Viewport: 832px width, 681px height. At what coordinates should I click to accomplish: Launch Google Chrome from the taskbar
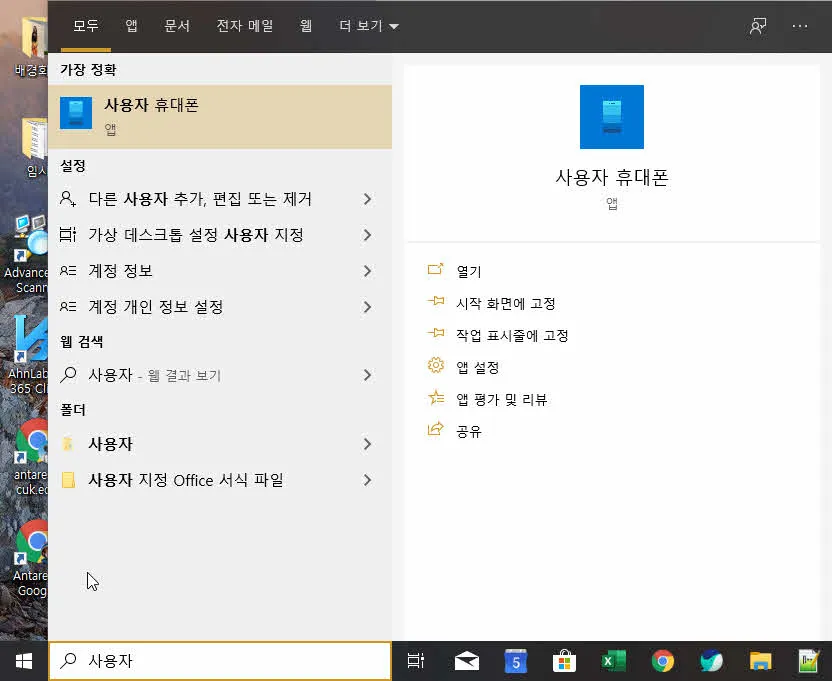662,661
